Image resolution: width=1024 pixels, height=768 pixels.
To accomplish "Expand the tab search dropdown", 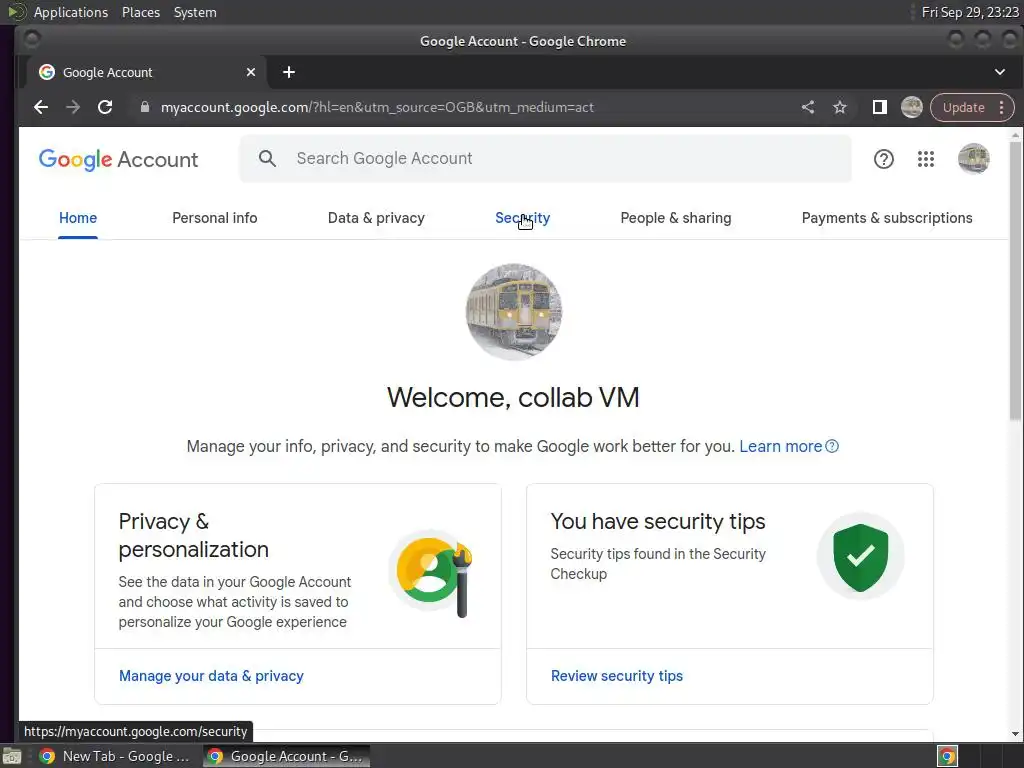I will pos(999,72).
